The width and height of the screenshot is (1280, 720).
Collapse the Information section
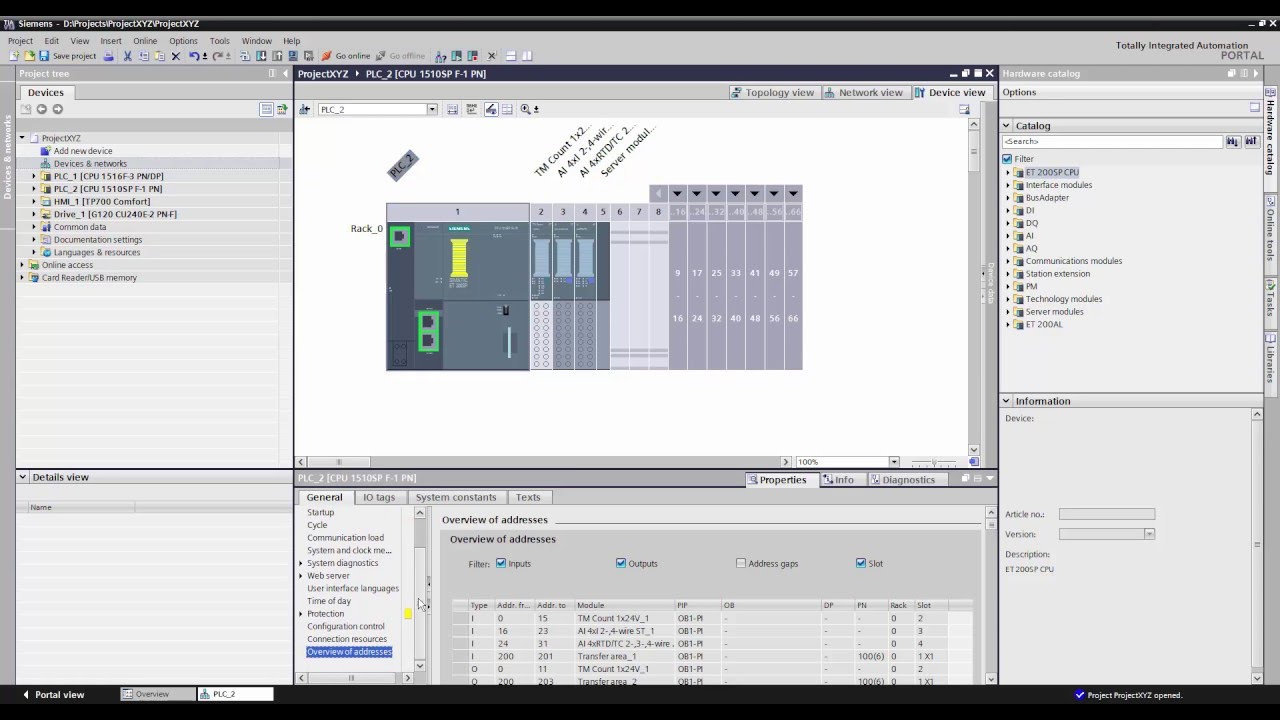1007,401
